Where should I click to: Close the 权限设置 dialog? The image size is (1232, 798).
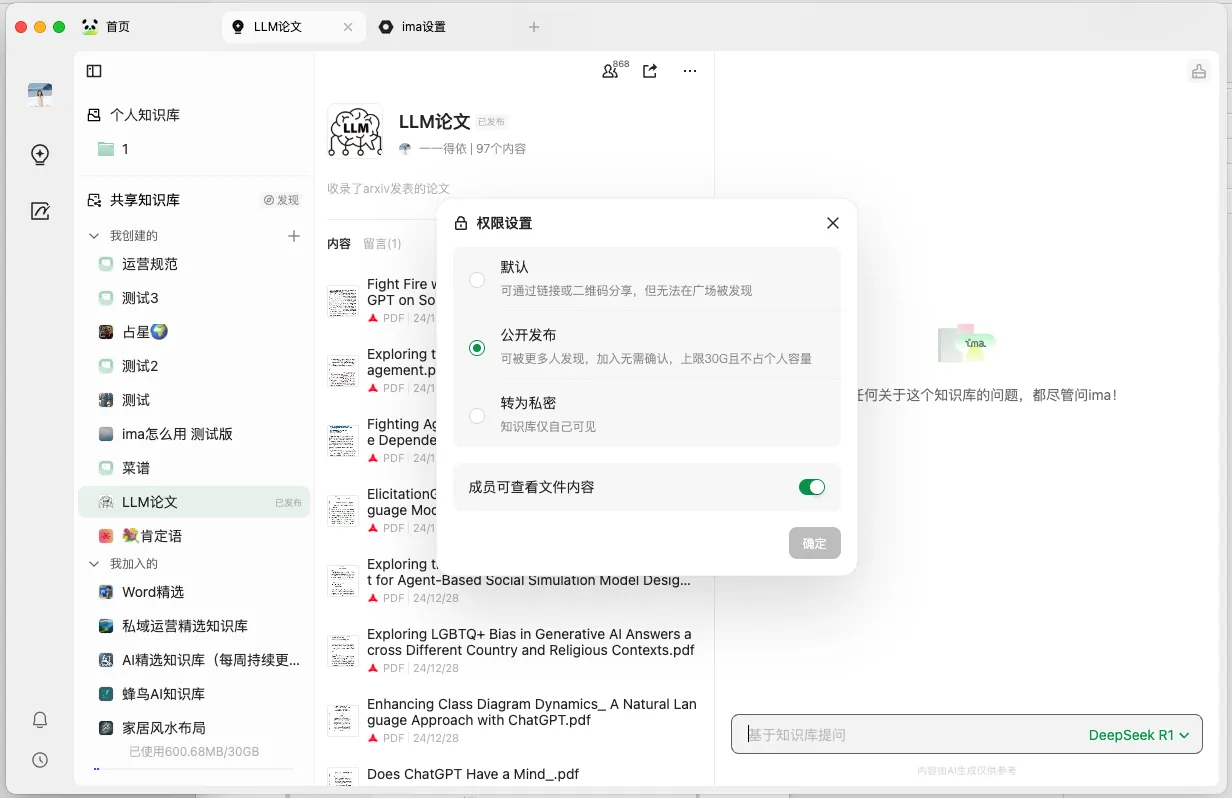click(832, 223)
